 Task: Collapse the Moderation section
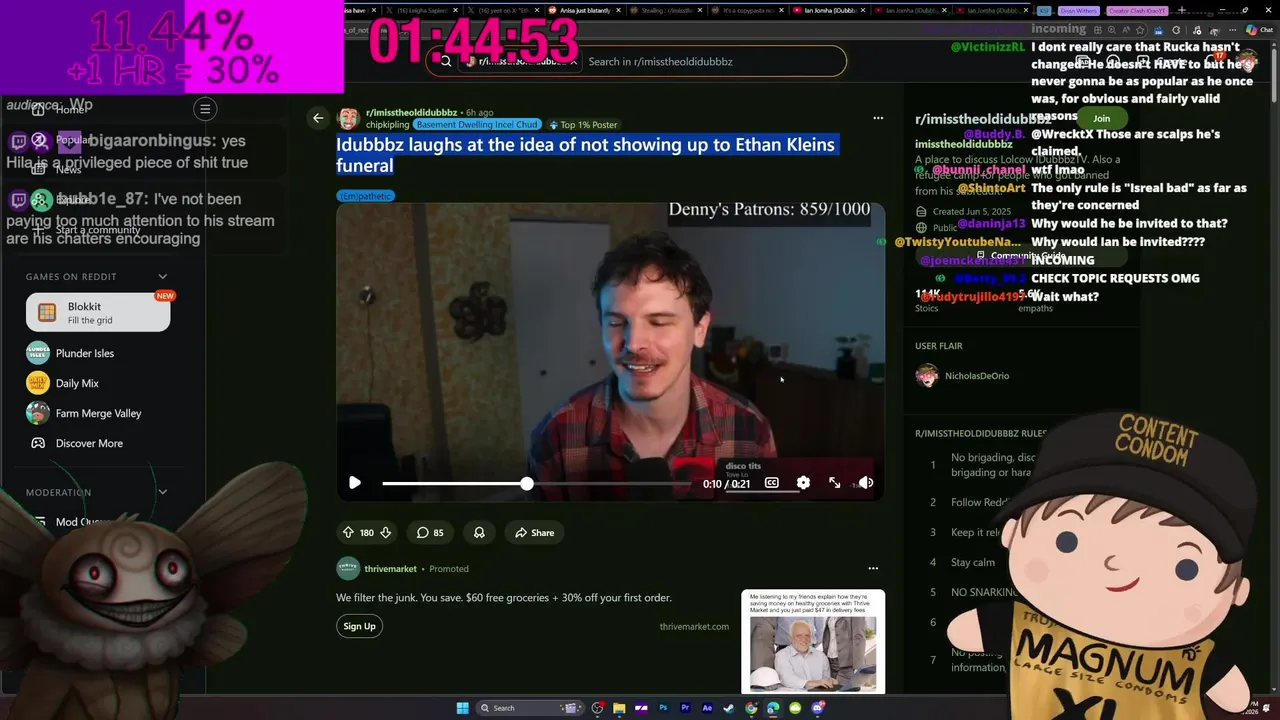[x=163, y=492]
